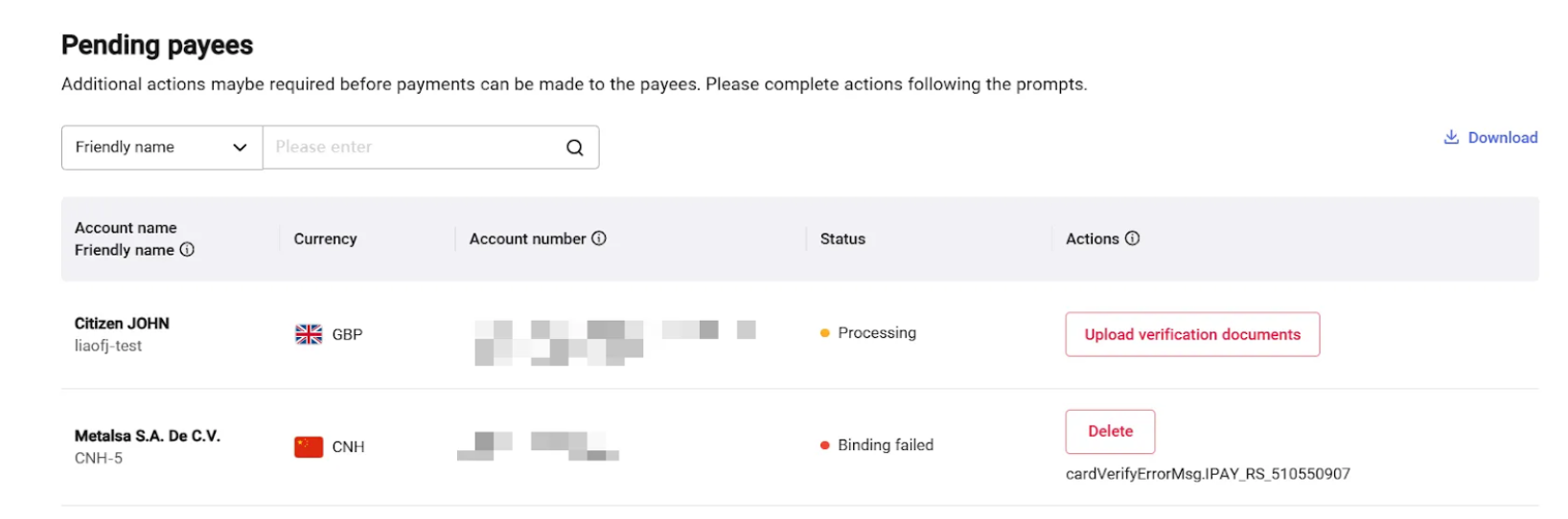The width and height of the screenshot is (1568, 519).
Task: Open the Friendly name filter dropdown
Action: pyautogui.click(x=162, y=147)
